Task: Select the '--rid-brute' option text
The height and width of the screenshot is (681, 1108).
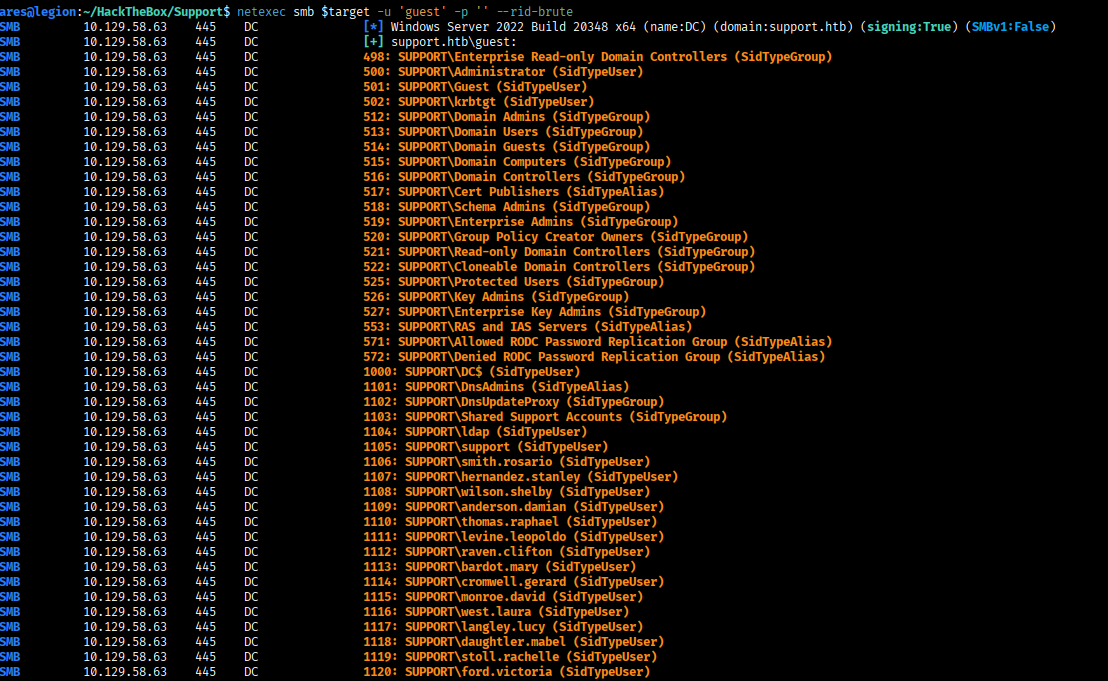Action: (535, 11)
